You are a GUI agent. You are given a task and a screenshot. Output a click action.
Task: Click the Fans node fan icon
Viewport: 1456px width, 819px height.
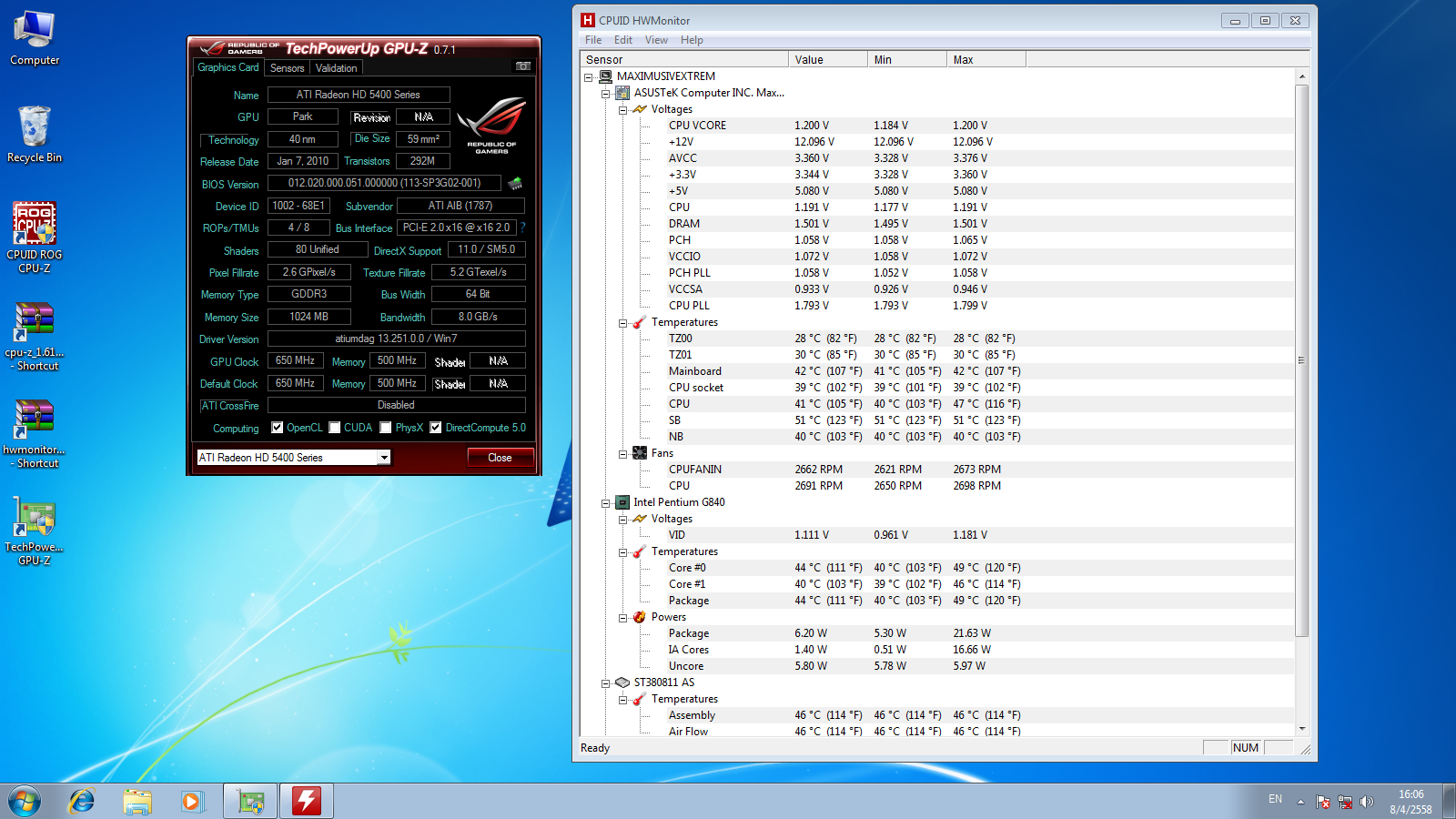coord(640,453)
